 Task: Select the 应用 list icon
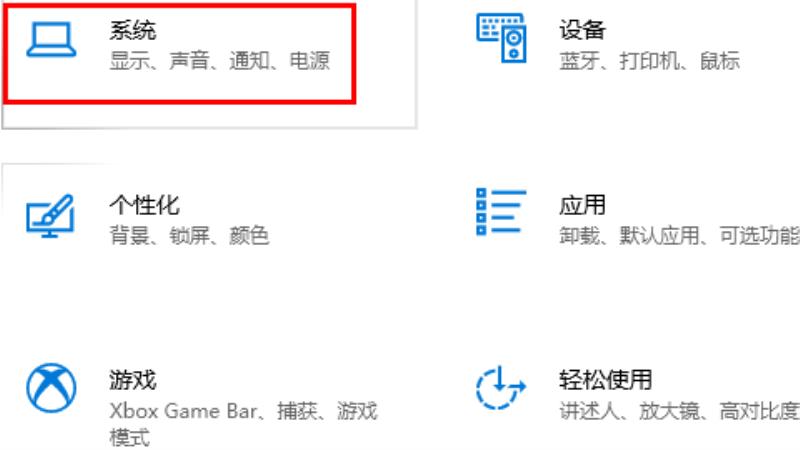pos(501,212)
